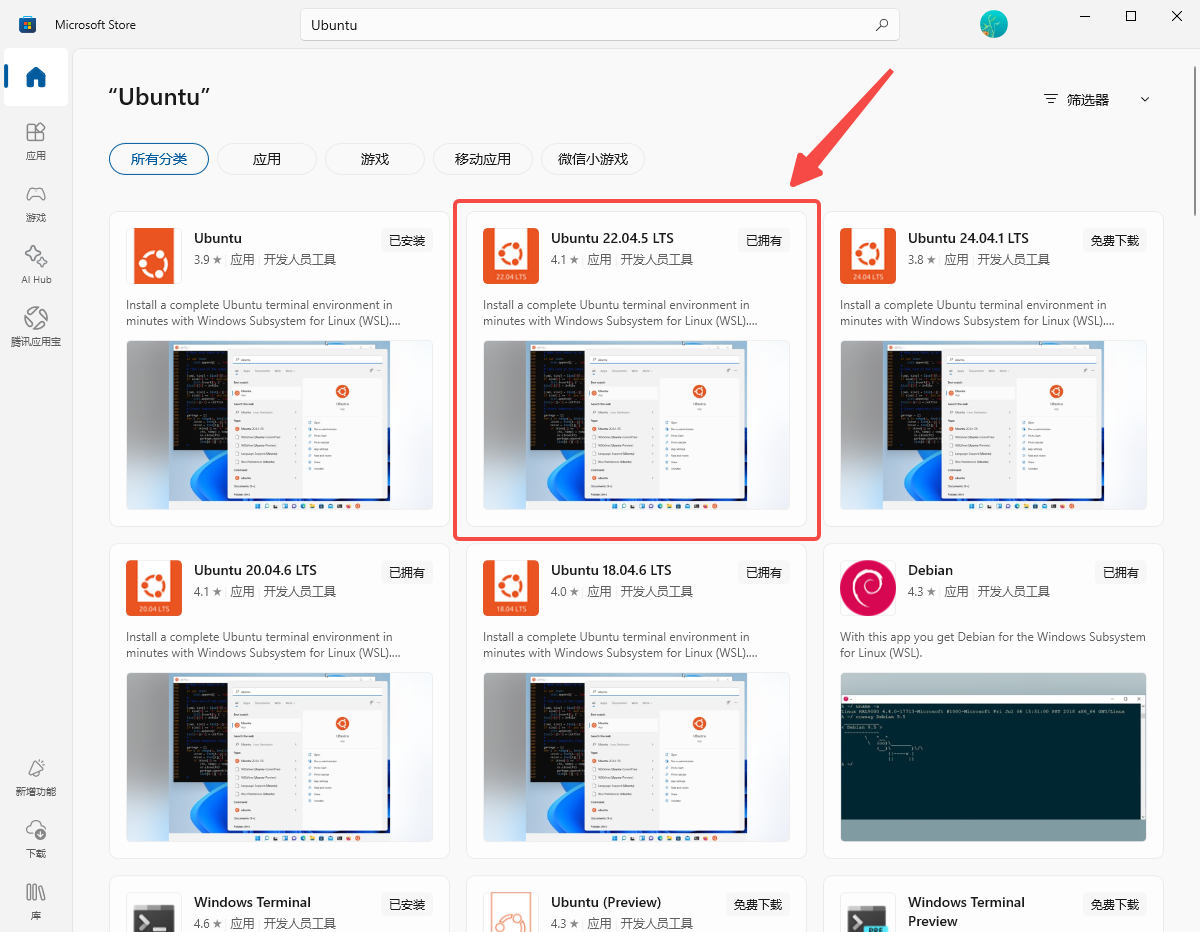Open Ubuntu 20.04.6 LTS screenshot thumbnail
The height and width of the screenshot is (932, 1200).
click(x=279, y=757)
